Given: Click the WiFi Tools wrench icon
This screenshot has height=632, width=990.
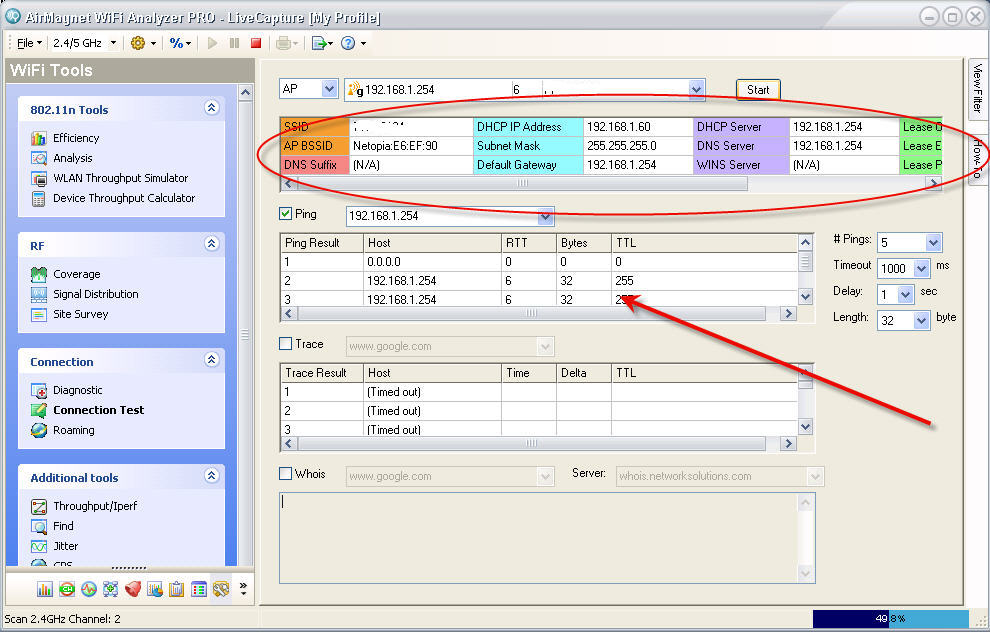Looking at the screenshot, I should [220, 589].
